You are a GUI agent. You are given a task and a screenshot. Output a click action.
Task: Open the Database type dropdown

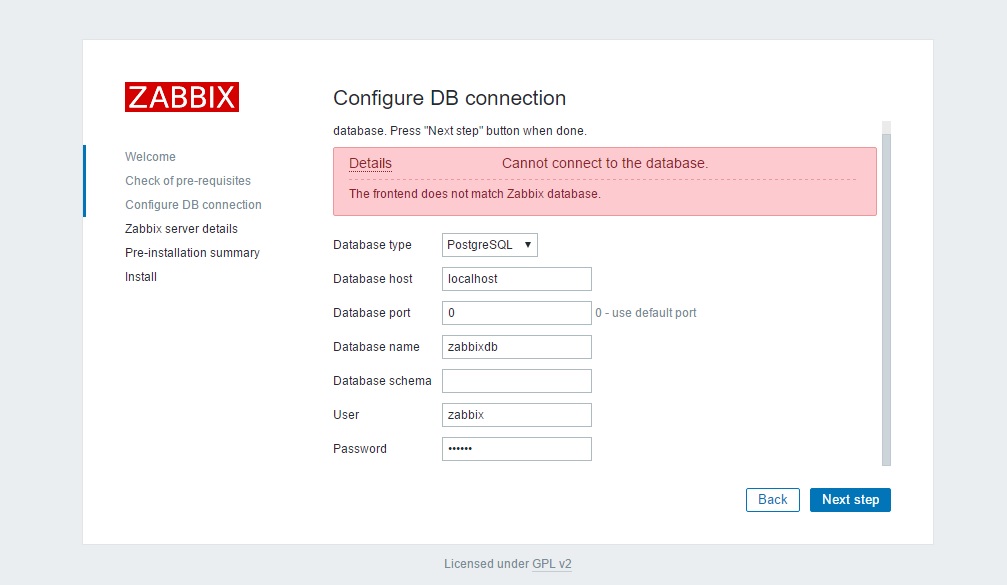(x=490, y=245)
